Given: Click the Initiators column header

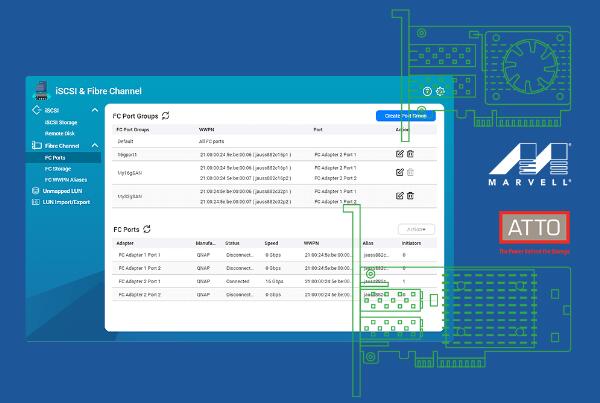Looking at the screenshot, I should (411, 243).
